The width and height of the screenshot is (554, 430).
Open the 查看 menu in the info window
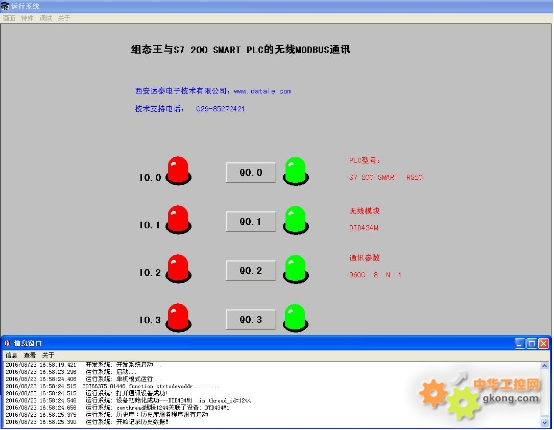30,355
